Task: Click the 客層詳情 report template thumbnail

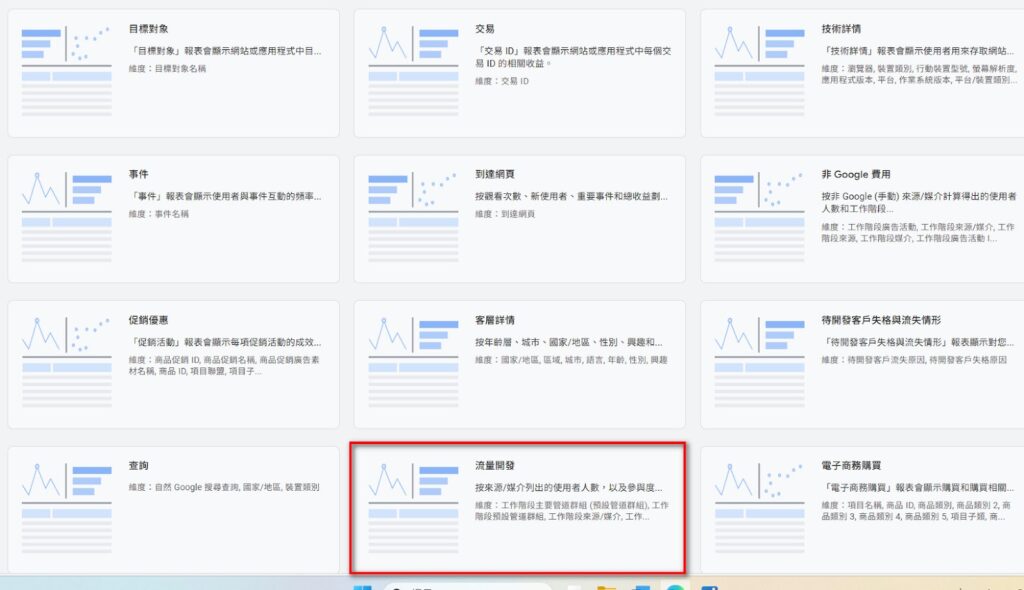Action: pos(413,361)
